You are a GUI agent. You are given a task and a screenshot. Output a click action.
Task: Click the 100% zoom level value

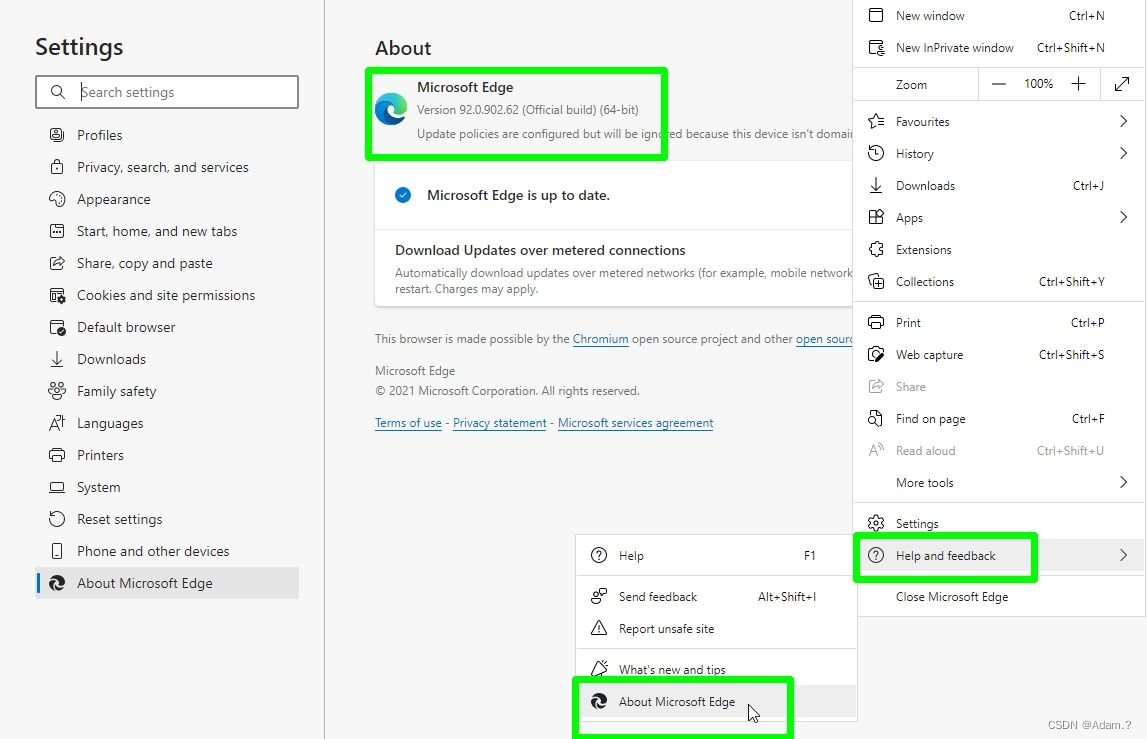coord(1038,84)
